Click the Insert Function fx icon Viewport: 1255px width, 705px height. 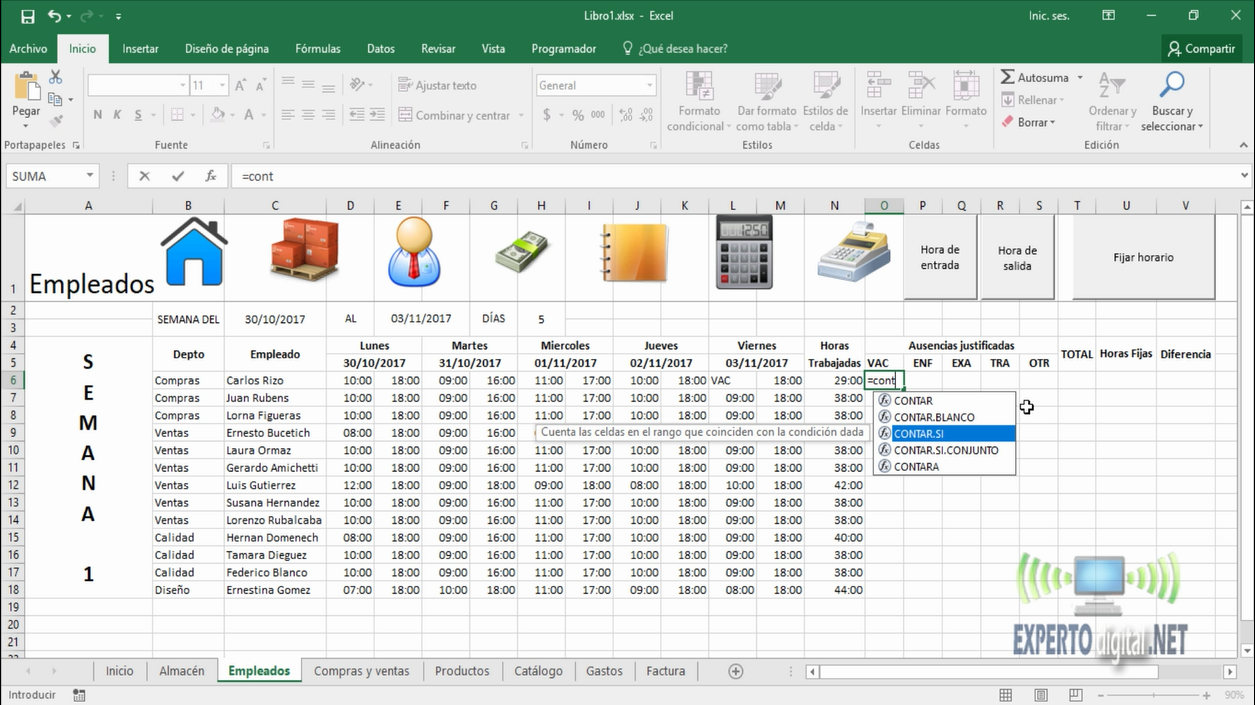[x=211, y=176]
